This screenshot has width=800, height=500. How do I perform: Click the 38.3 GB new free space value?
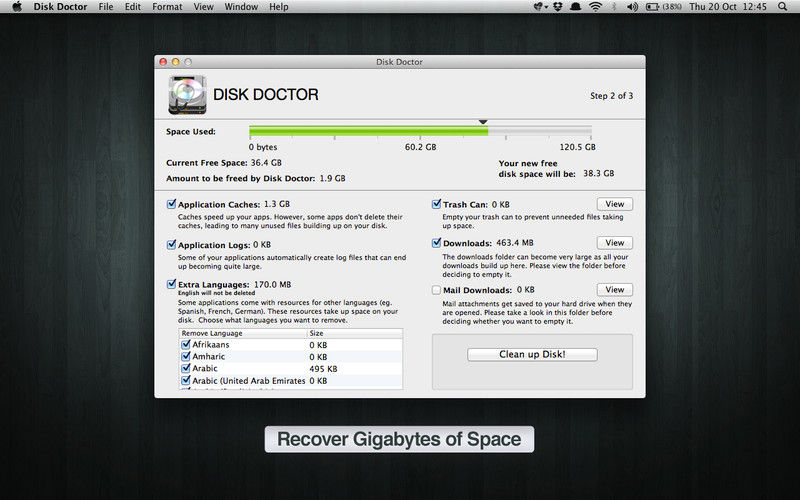coord(598,173)
